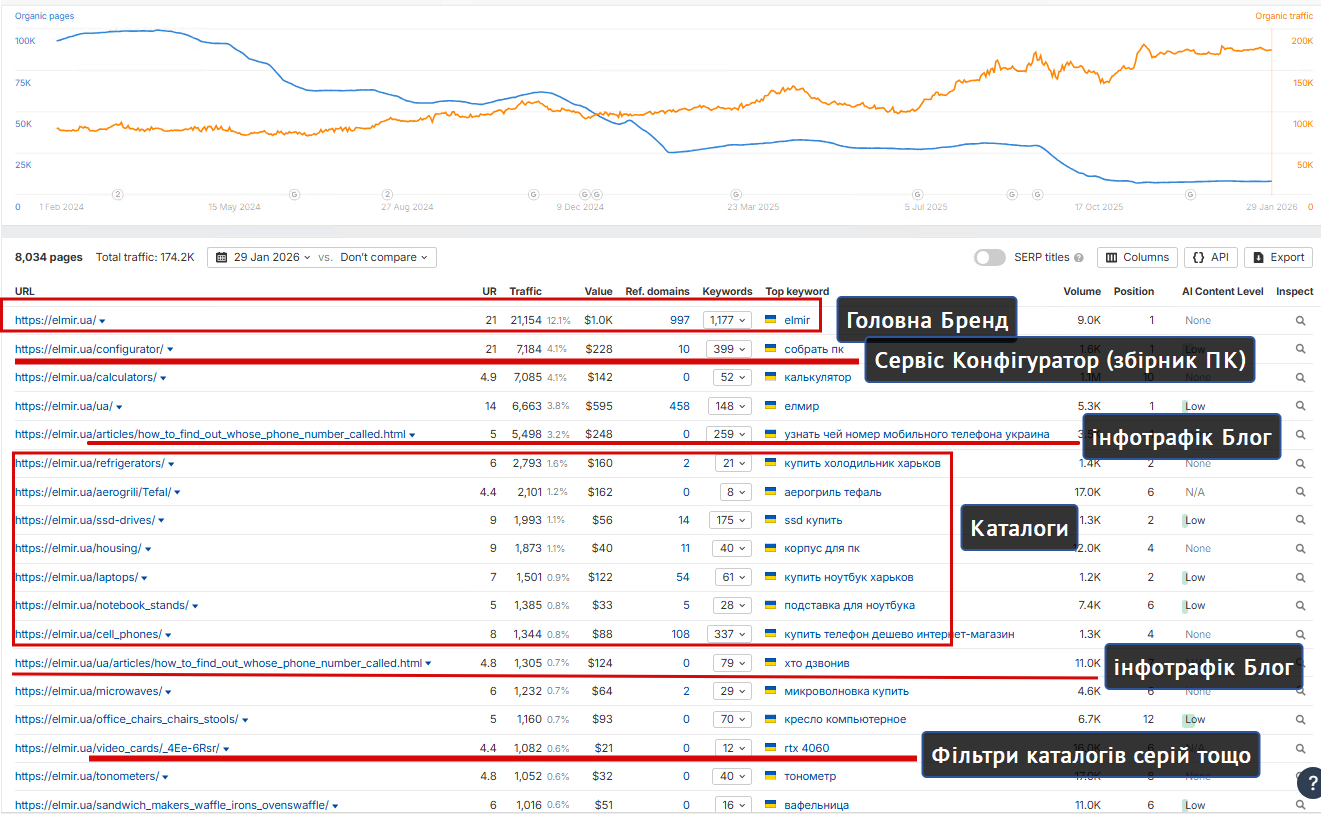
Task: Click the top keyword "rtx 4060"
Action: tap(807, 748)
